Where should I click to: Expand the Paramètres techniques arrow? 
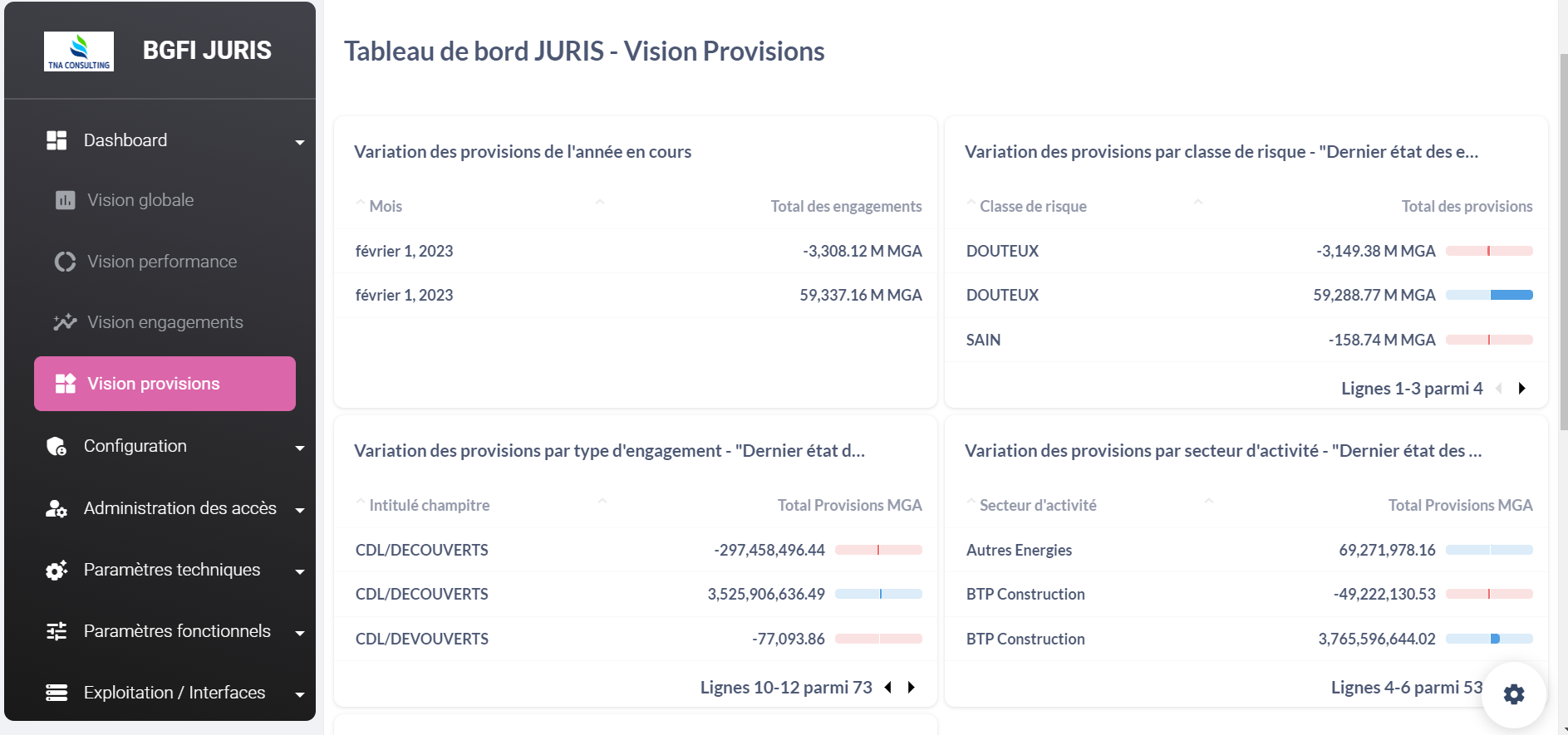[x=300, y=571]
